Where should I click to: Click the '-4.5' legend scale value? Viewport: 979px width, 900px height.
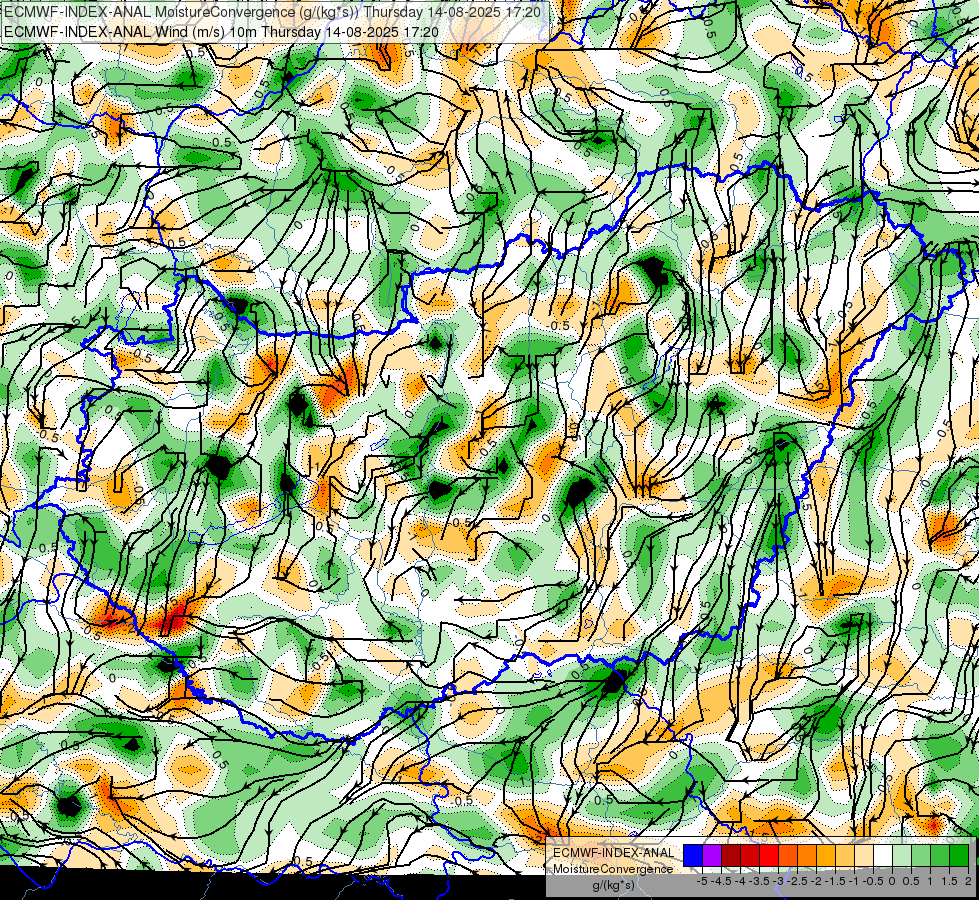720,881
